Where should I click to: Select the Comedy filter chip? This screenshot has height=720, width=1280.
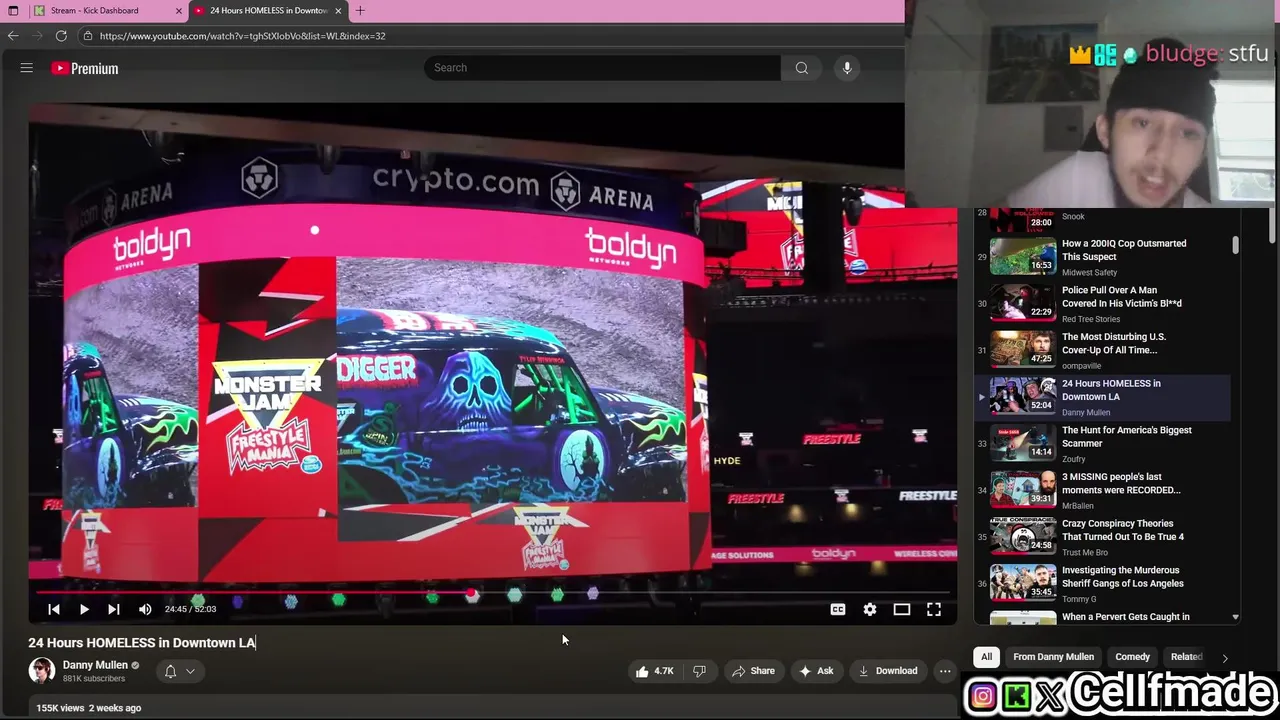point(1132,657)
